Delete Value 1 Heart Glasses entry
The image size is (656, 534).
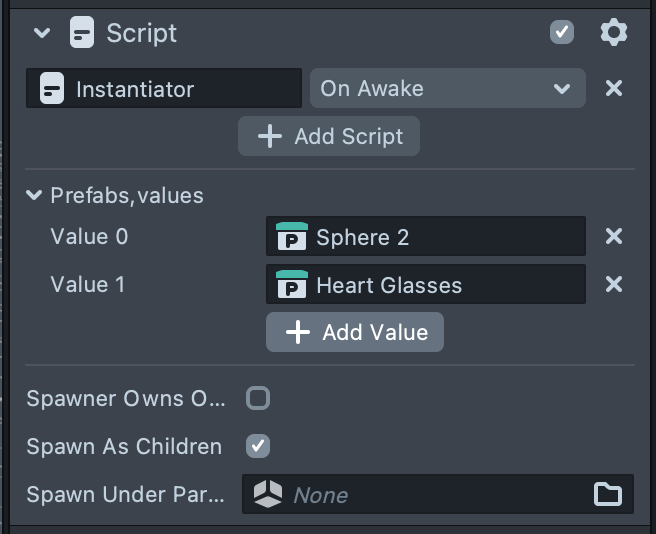614,284
